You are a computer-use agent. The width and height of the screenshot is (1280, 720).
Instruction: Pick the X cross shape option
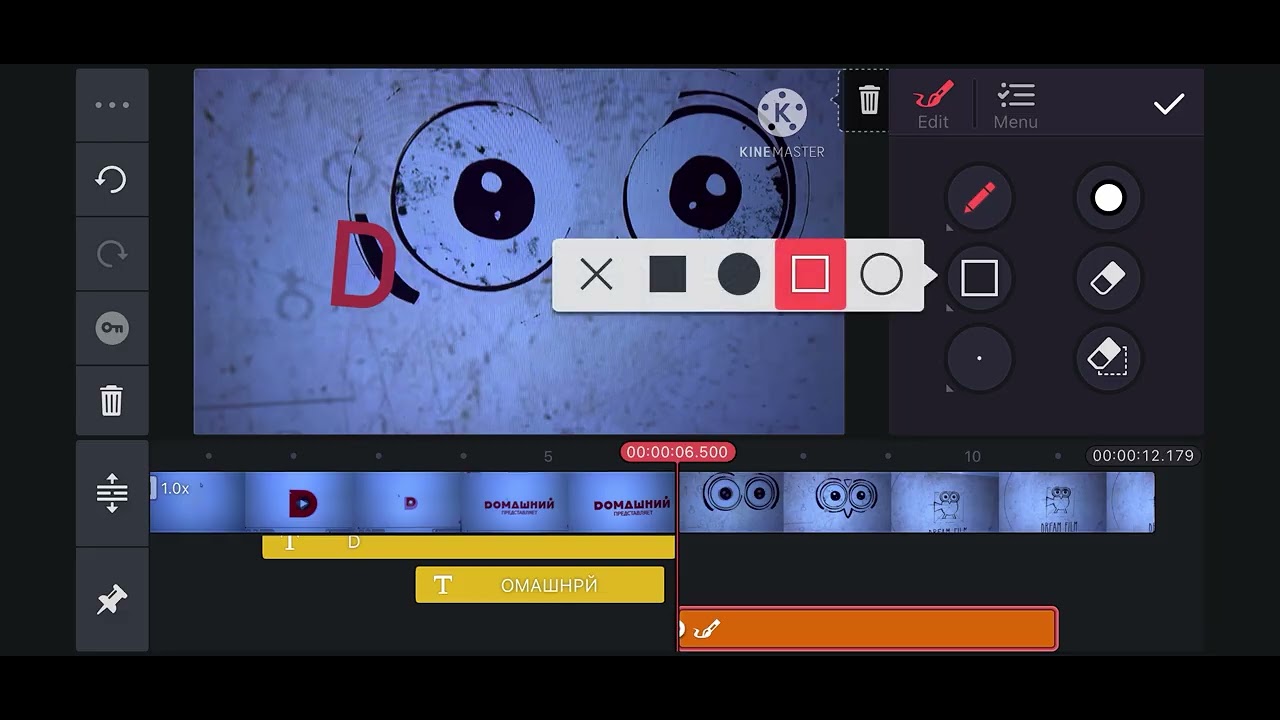pyautogui.click(x=596, y=274)
